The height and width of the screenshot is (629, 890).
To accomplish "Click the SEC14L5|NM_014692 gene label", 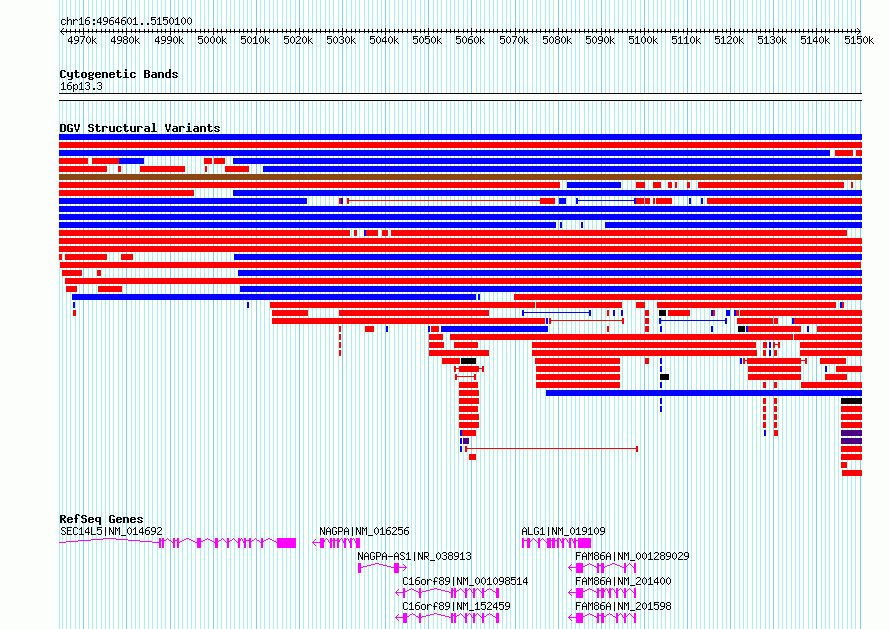I will point(111,531).
